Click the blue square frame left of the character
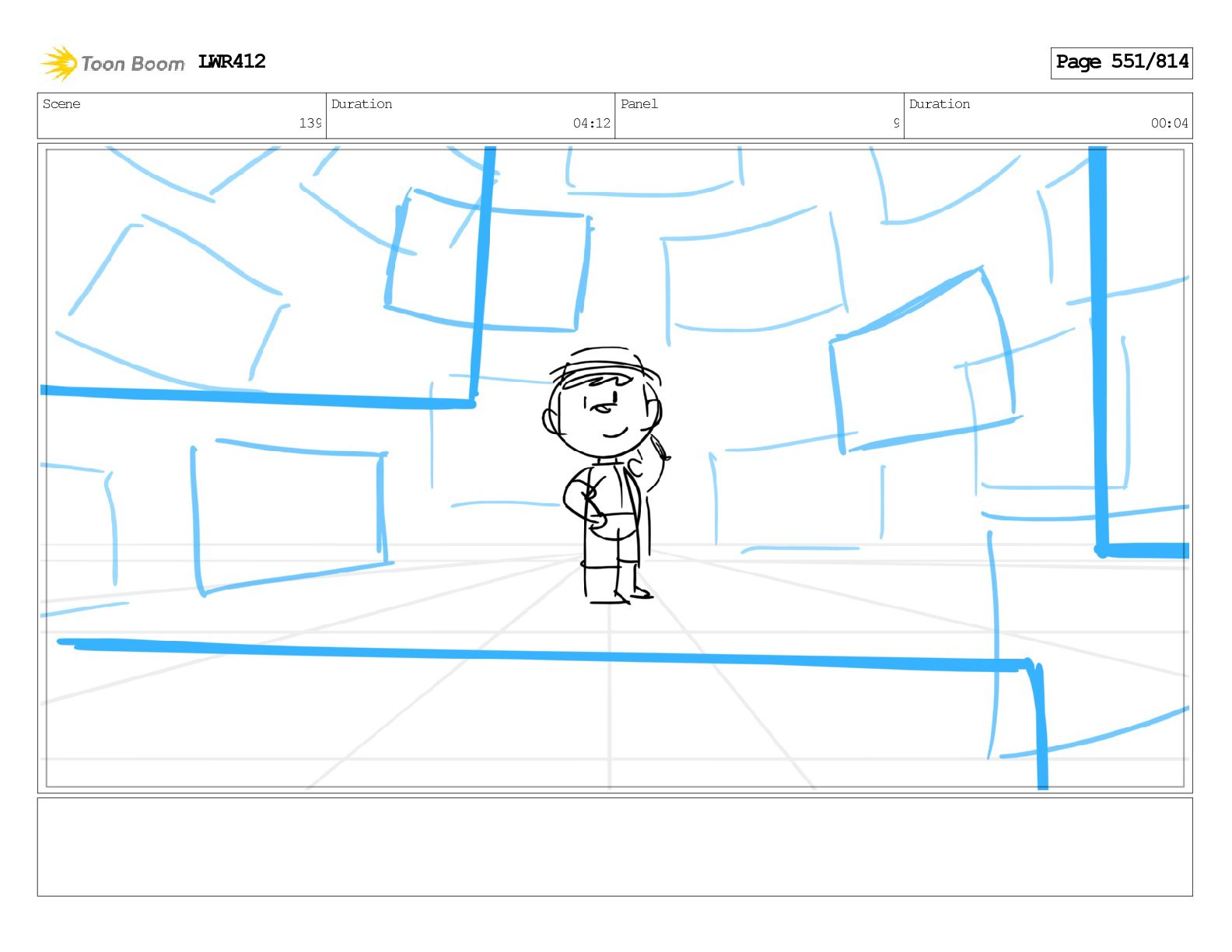Image resolution: width=1232 pixels, height=952 pixels. pyautogui.click(x=288, y=516)
